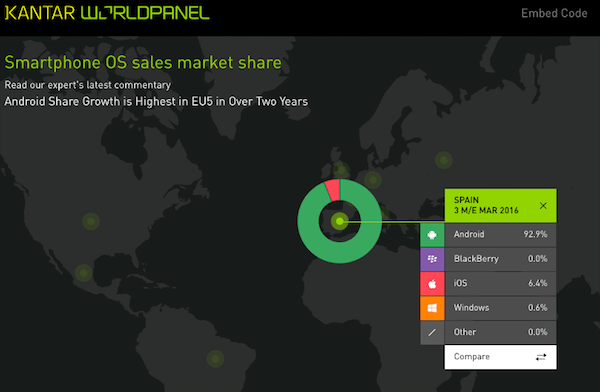600x392 pixels.
Task: Click the Other slash icon
Action: [x=432, y=333]
